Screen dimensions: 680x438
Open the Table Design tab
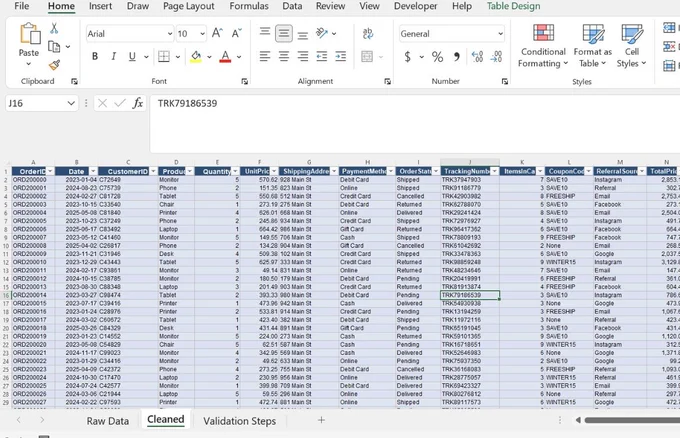point(513,6)
